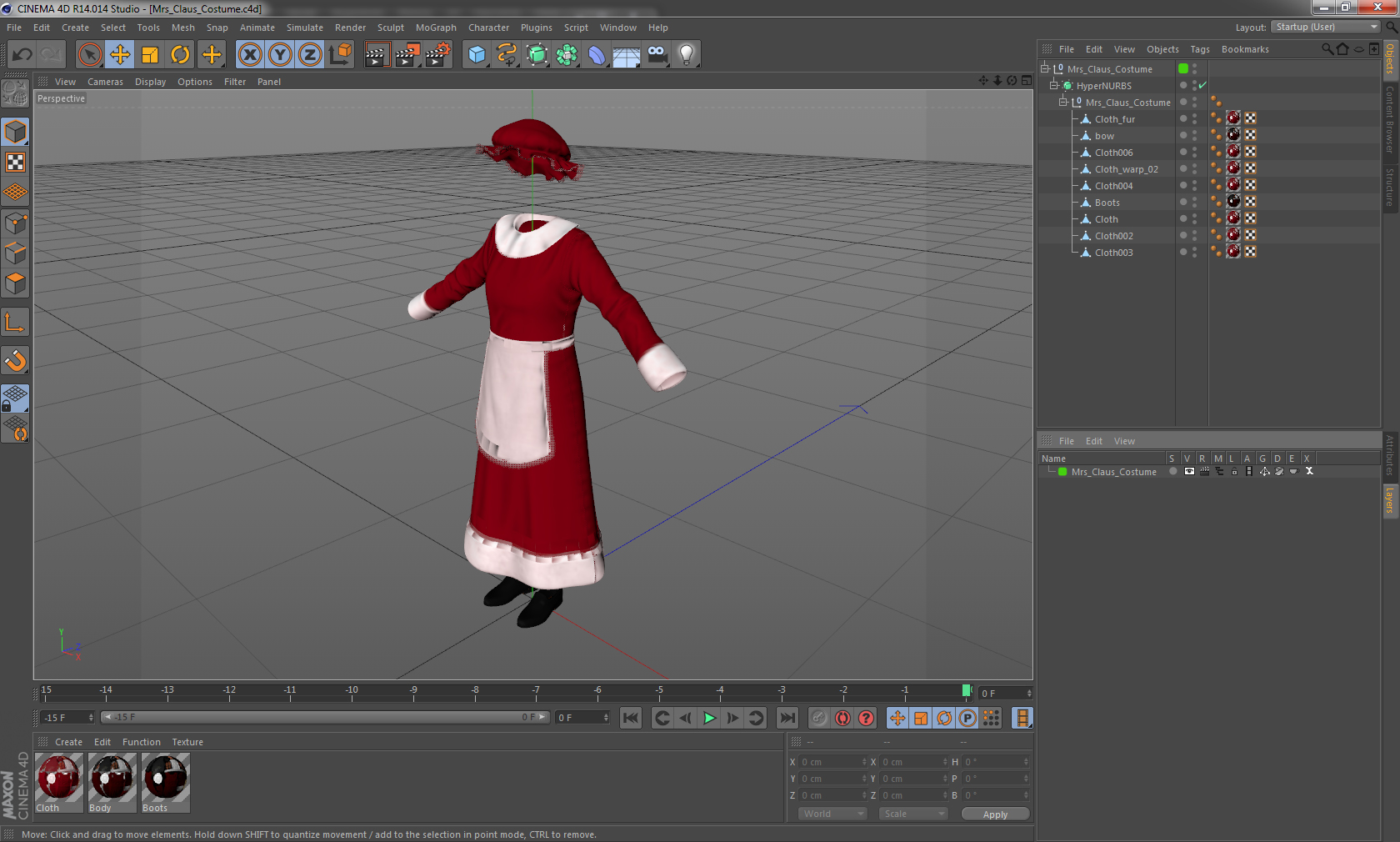
Task: Toggle HyperNURBS enabled green checkmark
Action: click(x=1202, y=85)
